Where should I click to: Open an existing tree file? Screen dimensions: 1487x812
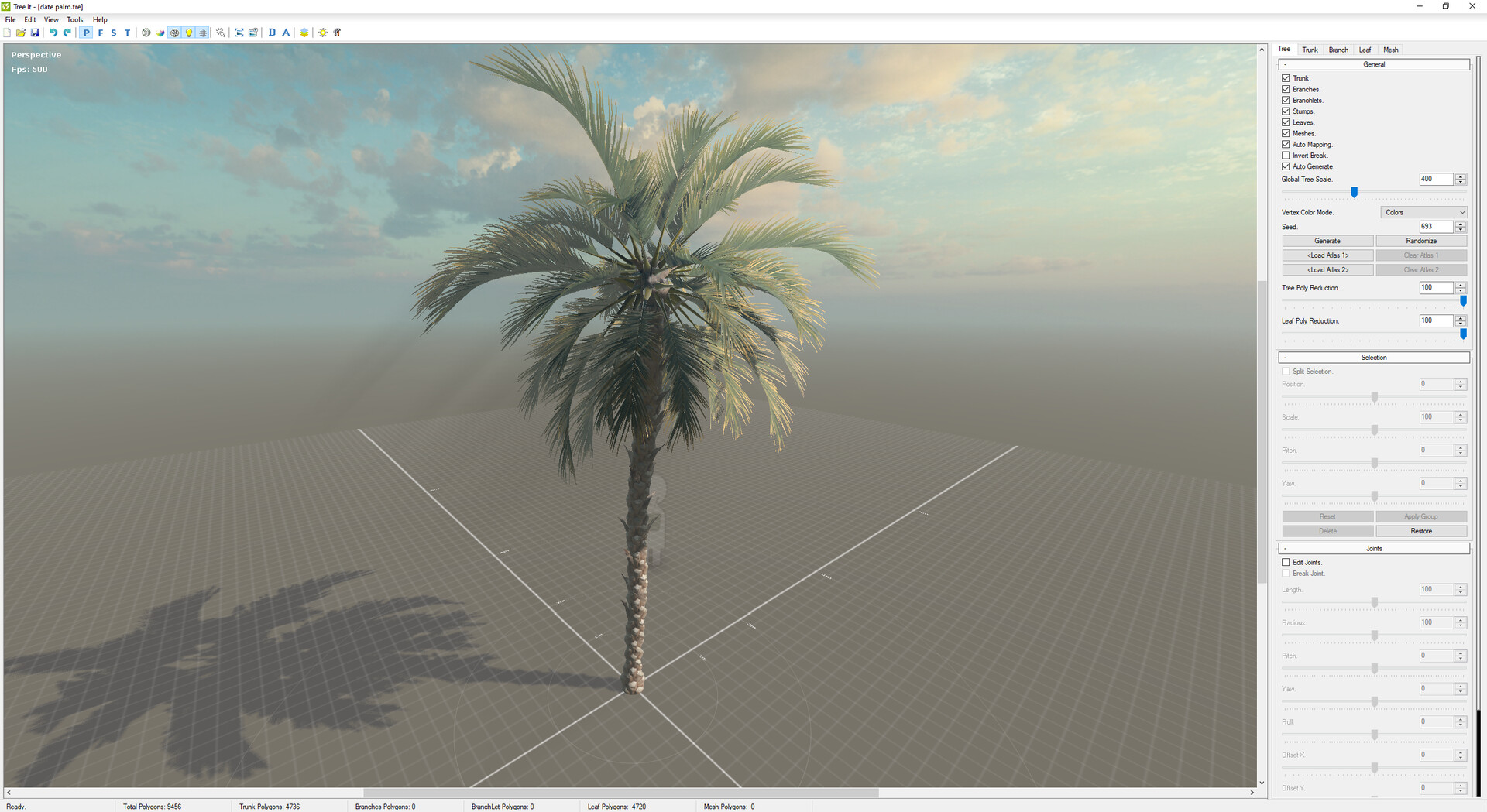21,33
